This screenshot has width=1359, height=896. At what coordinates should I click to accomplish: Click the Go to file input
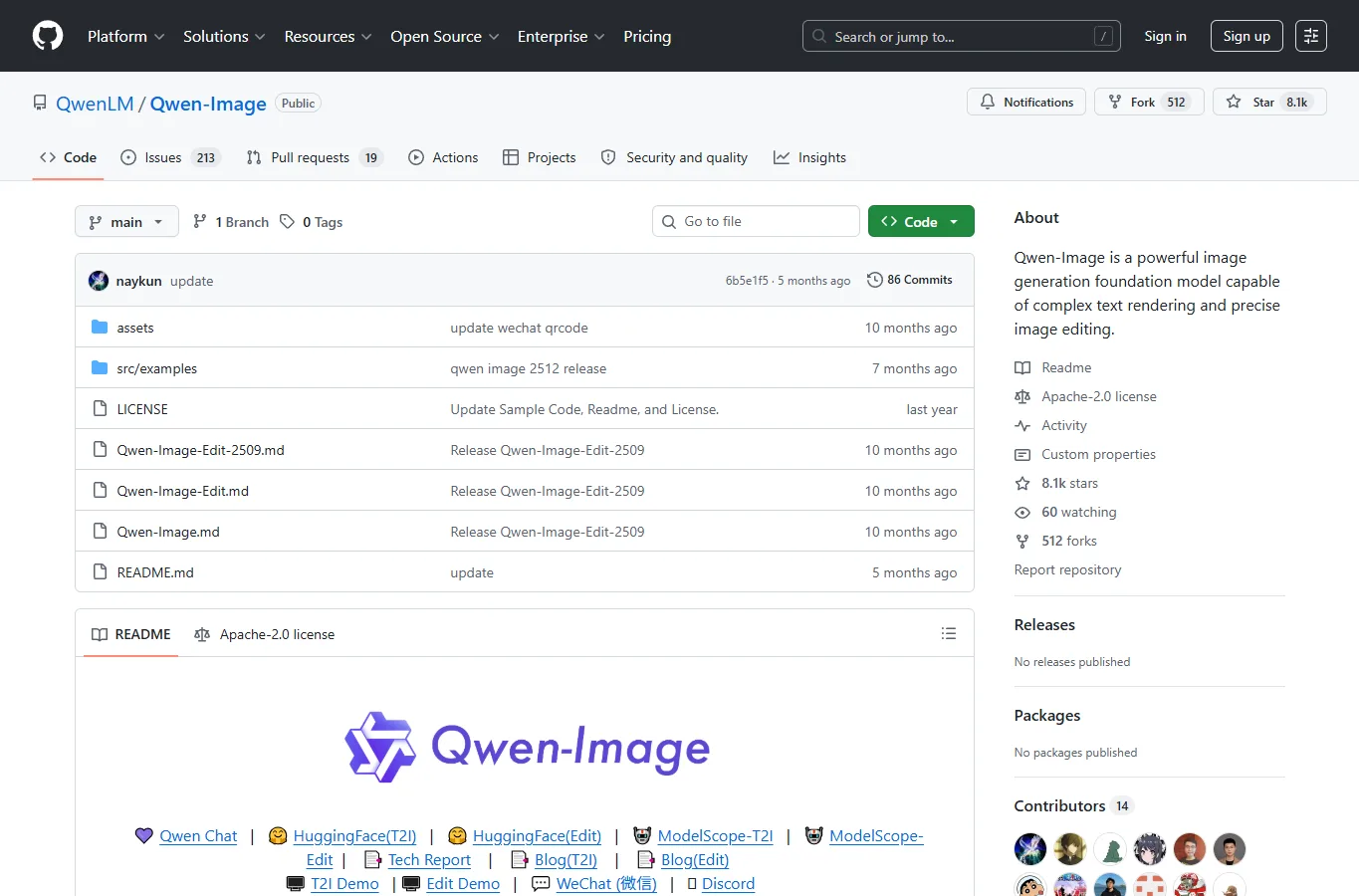[x=756, y=221]
